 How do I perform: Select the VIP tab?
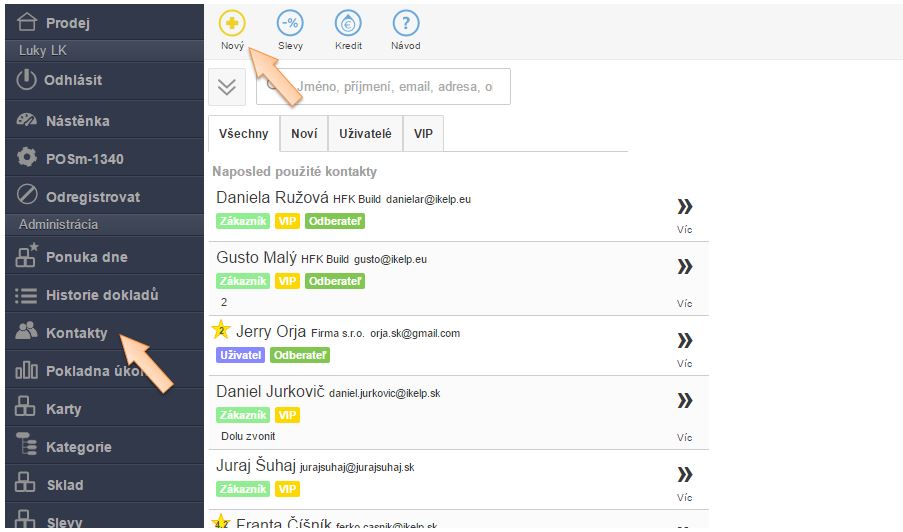(423, 134)
